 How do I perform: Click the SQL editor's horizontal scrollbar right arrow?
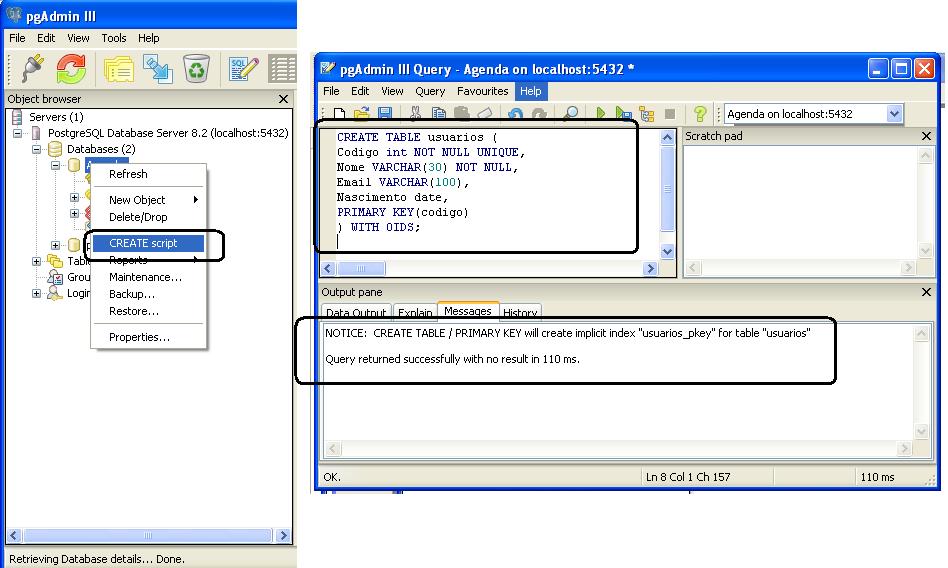pyautogui.click(x=651, y=268)
